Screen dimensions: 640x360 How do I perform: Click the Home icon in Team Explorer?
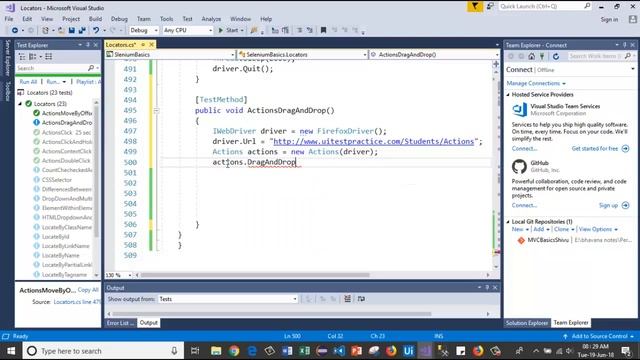531,56
